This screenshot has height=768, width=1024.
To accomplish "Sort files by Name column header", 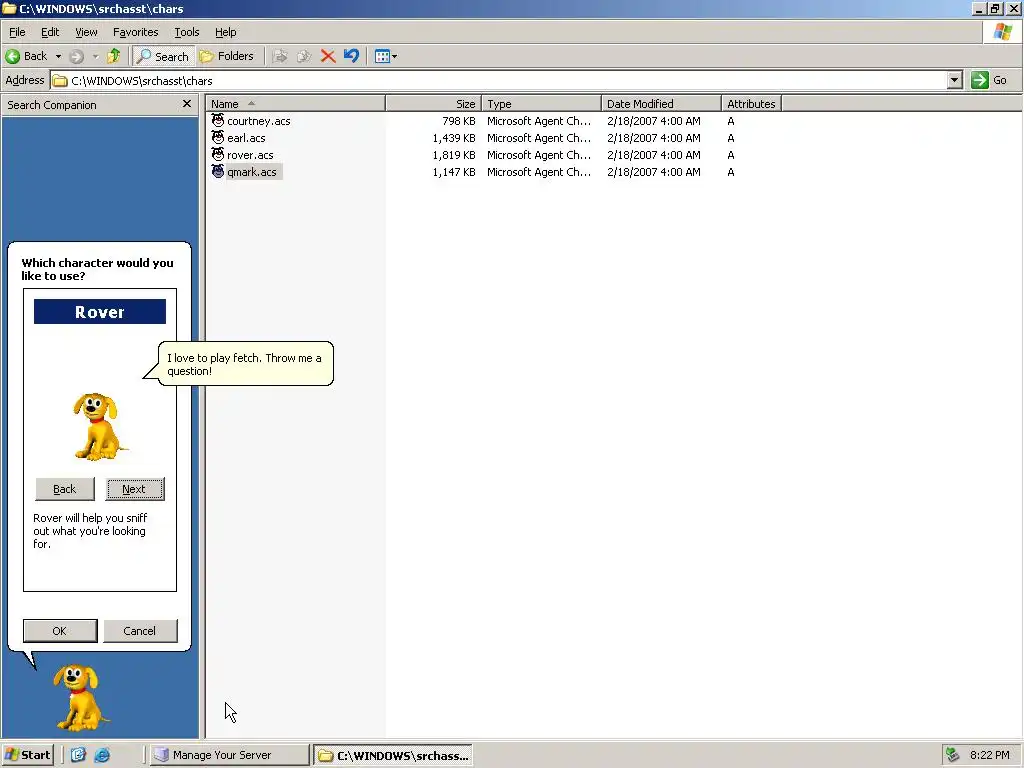I will coord(295,104).
